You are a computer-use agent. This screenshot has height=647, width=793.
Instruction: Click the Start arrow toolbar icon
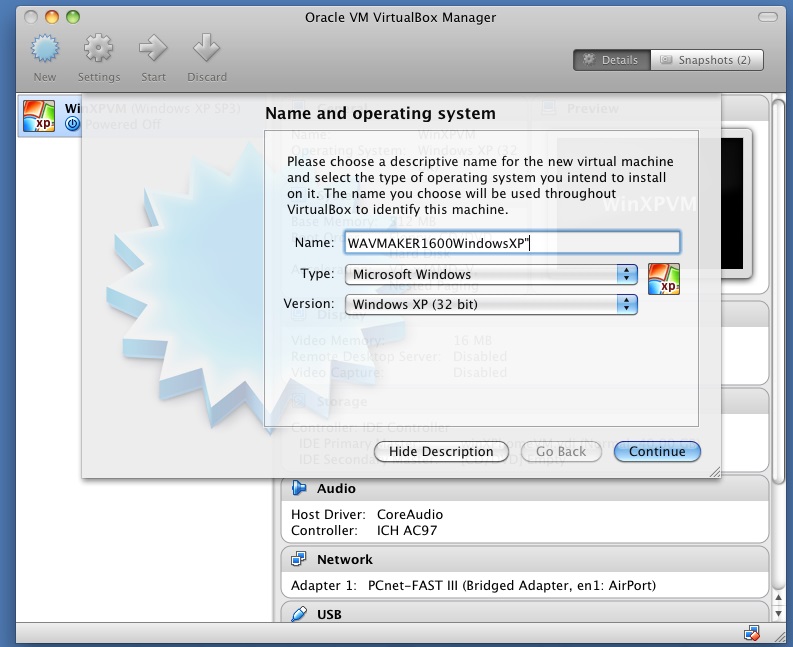point(153,48)
